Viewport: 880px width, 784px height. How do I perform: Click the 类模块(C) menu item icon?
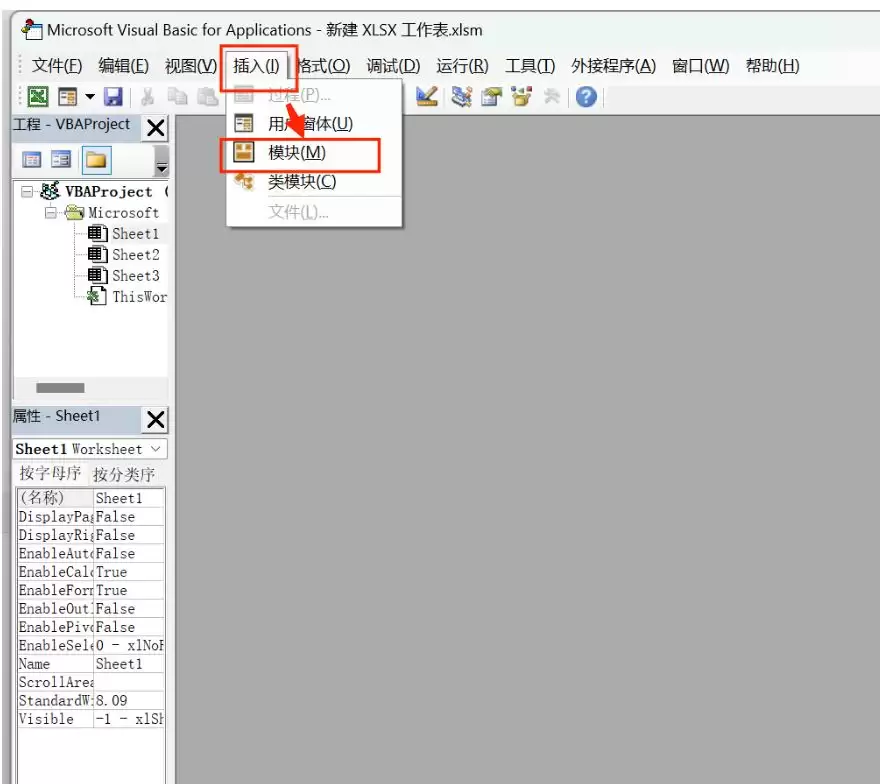[244, 181]
